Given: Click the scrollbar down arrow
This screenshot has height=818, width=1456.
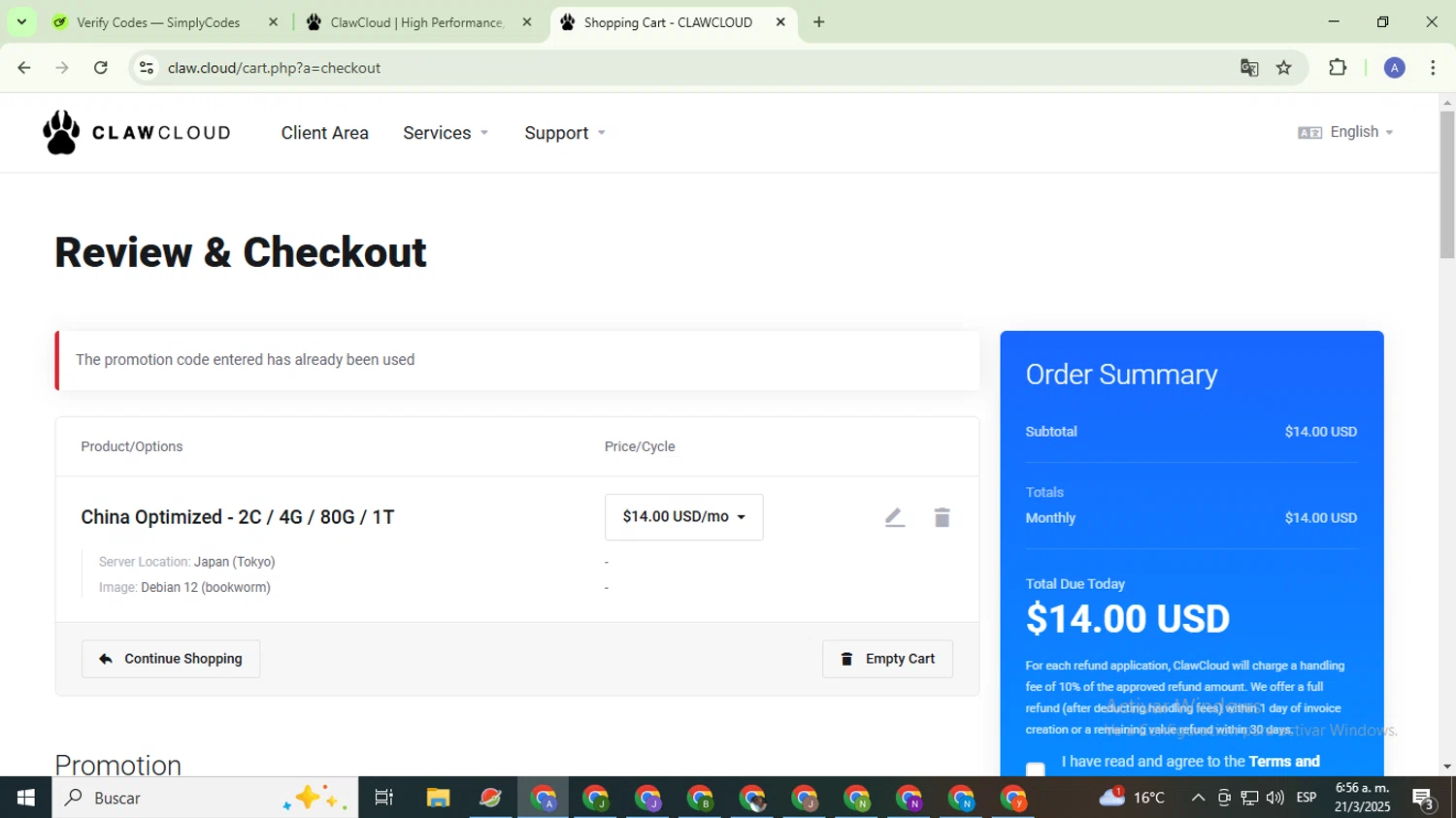Looking at the screenshot, I should 1447,767.
